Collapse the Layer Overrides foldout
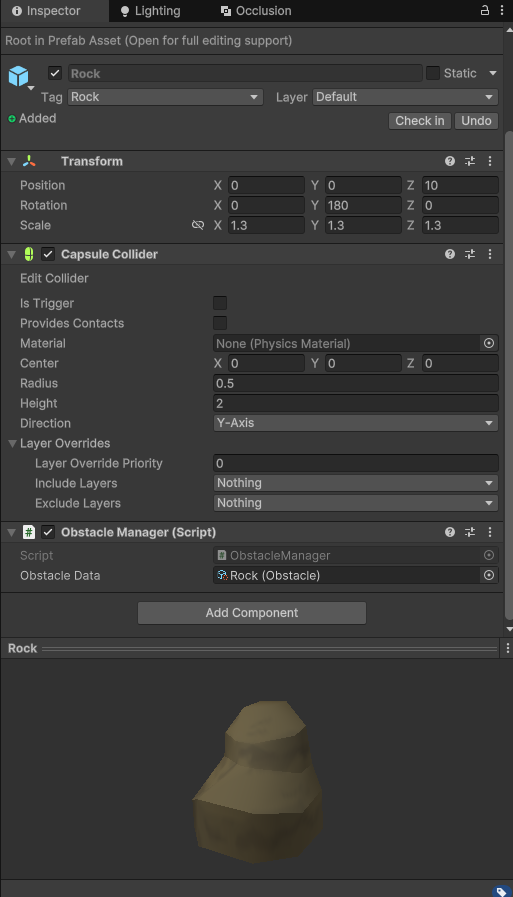513x897 pixels. [12, 443]
